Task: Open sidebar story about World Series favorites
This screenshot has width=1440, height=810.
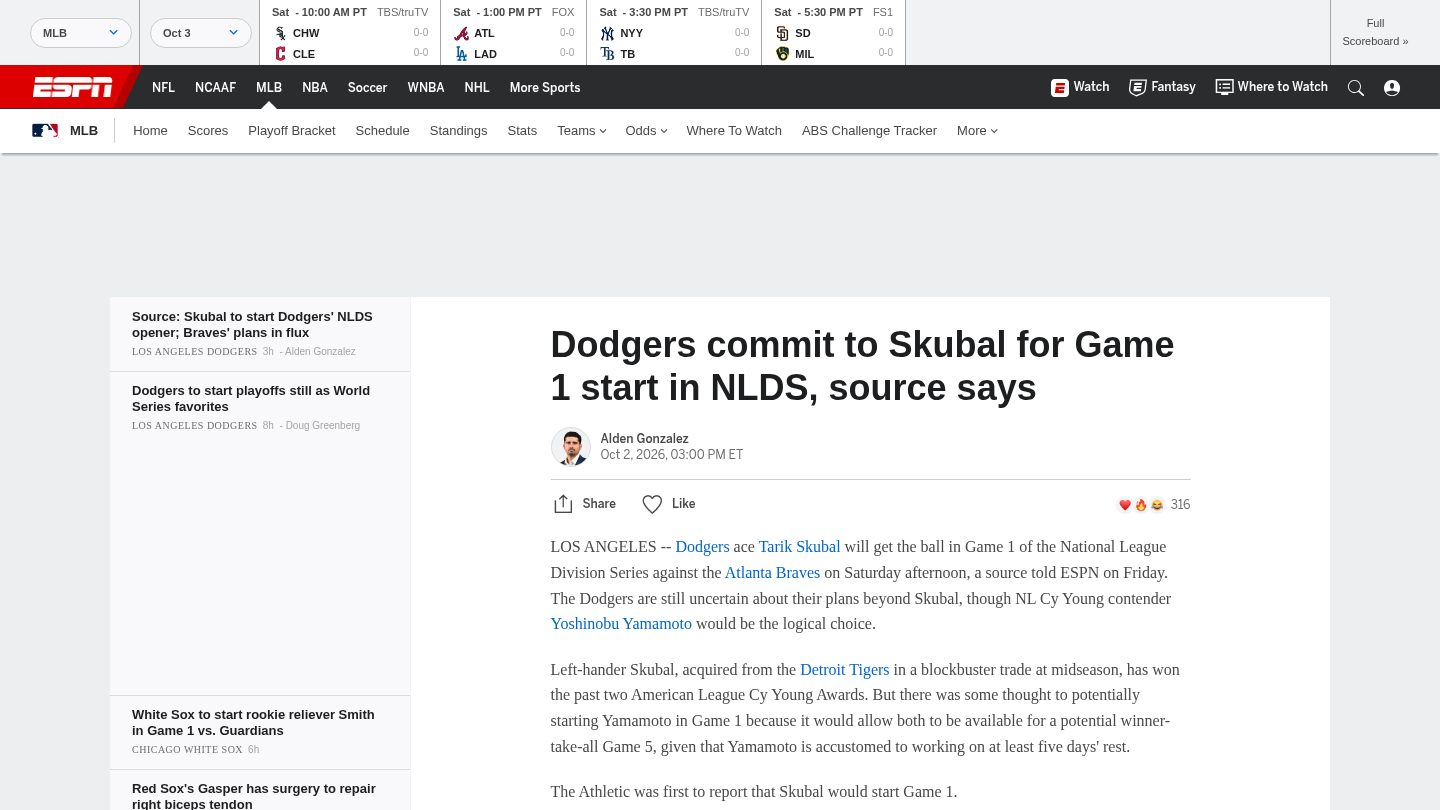Action: tap(251, 399)
